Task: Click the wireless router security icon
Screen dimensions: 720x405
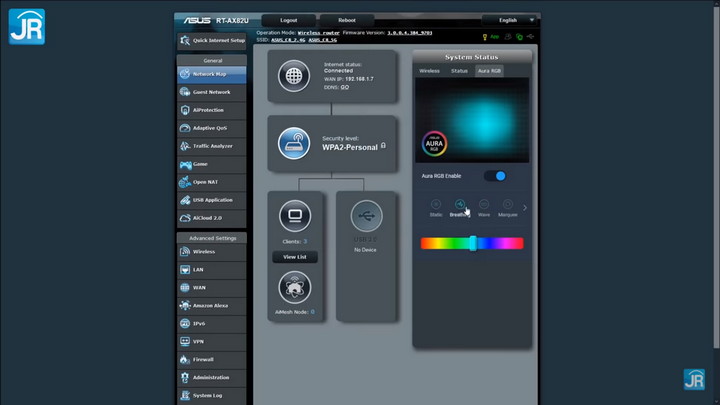Action: [x=294, y=143]
